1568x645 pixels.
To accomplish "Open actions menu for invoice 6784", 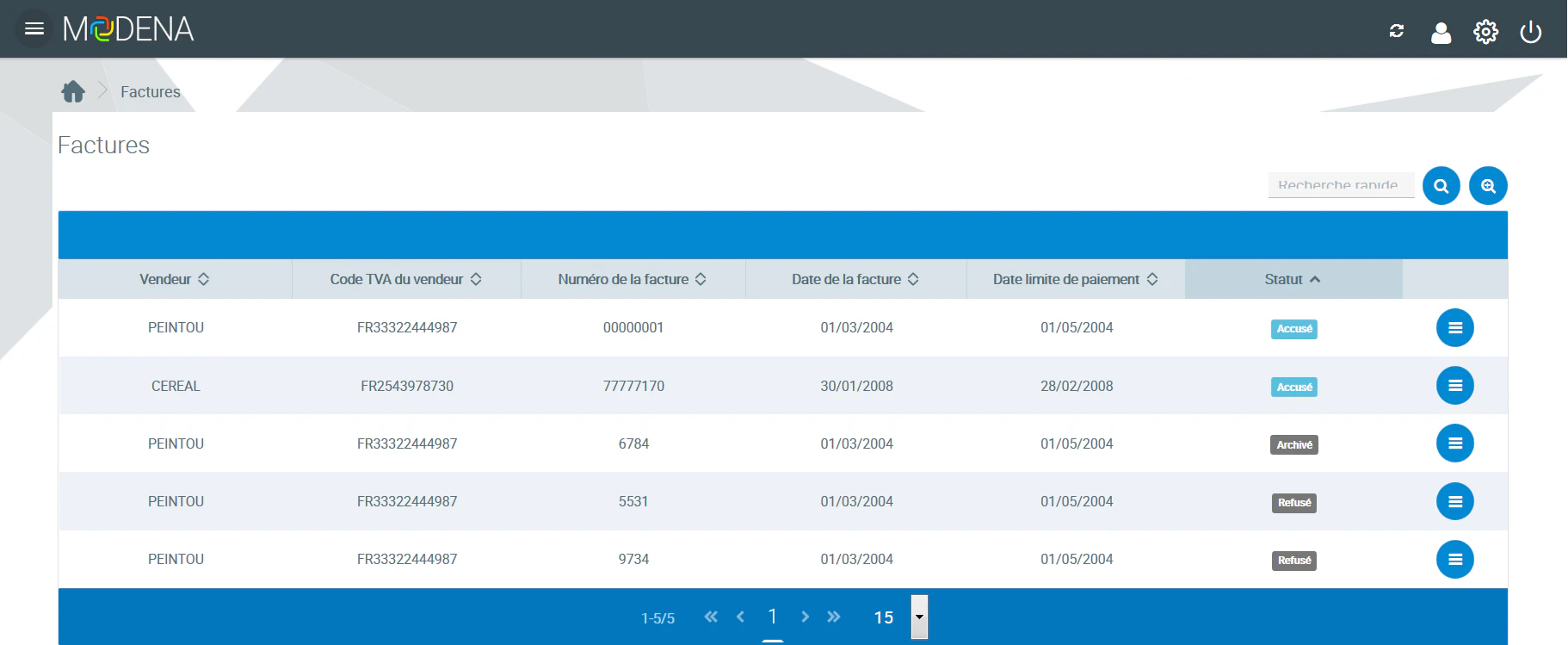I will 1455,443.
